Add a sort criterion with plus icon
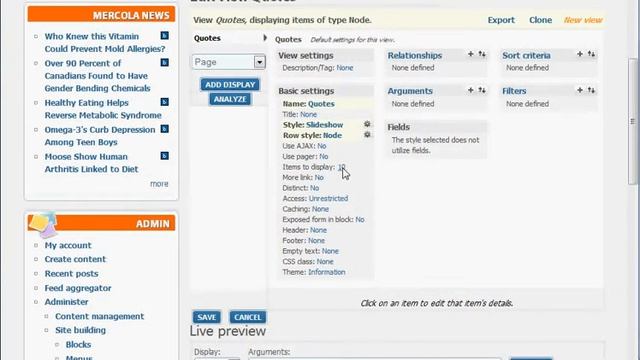 [580, 54]
